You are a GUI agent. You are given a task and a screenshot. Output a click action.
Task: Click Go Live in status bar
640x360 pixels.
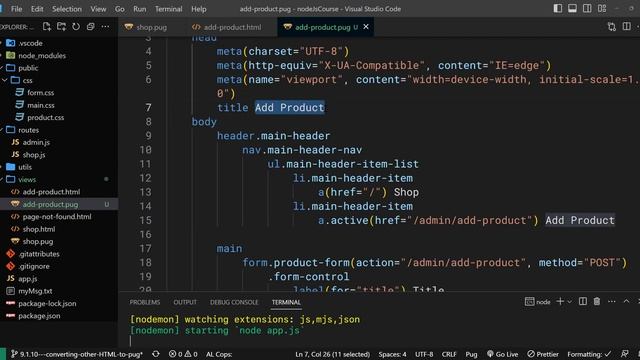[x=502, y=354]
